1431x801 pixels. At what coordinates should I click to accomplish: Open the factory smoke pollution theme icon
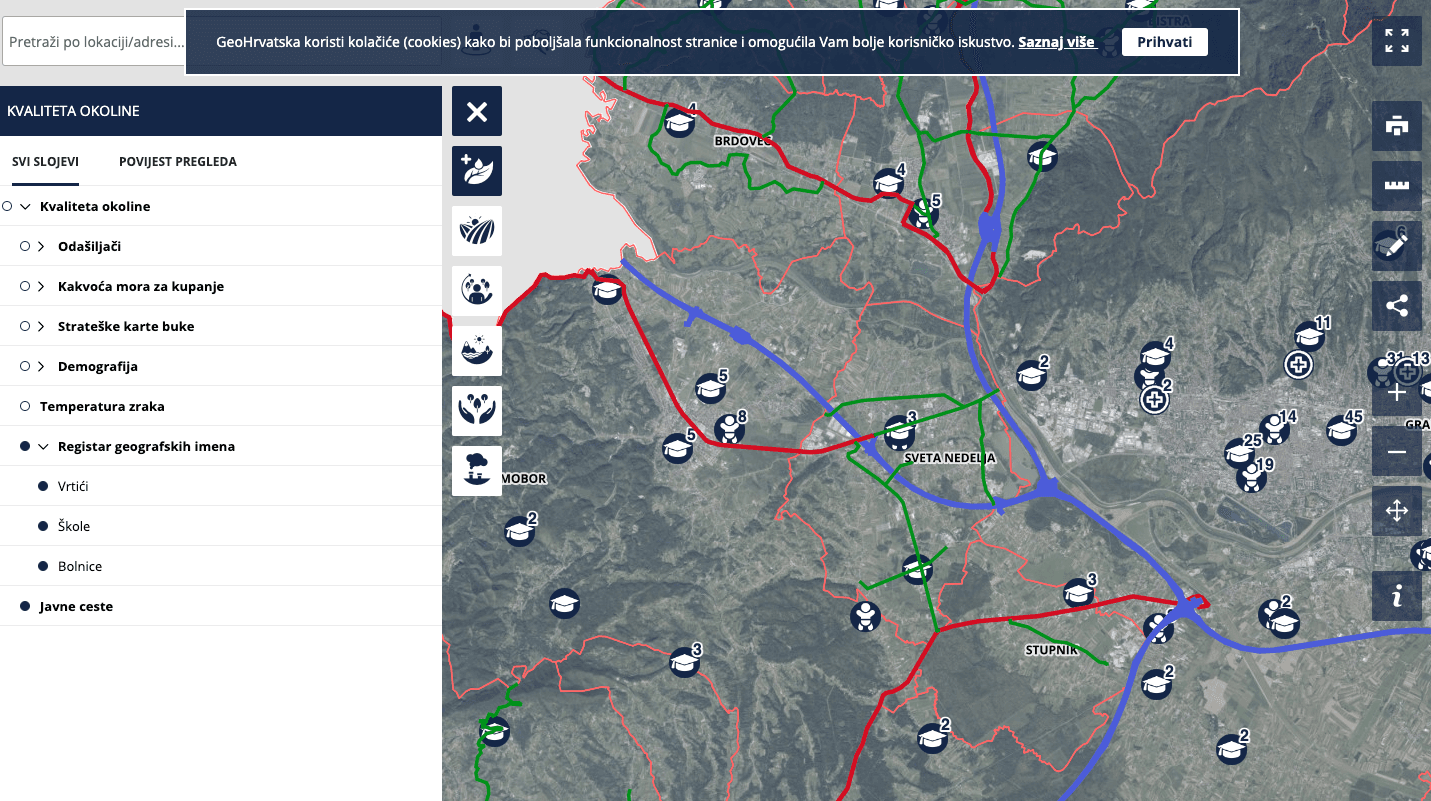point(477,471)
